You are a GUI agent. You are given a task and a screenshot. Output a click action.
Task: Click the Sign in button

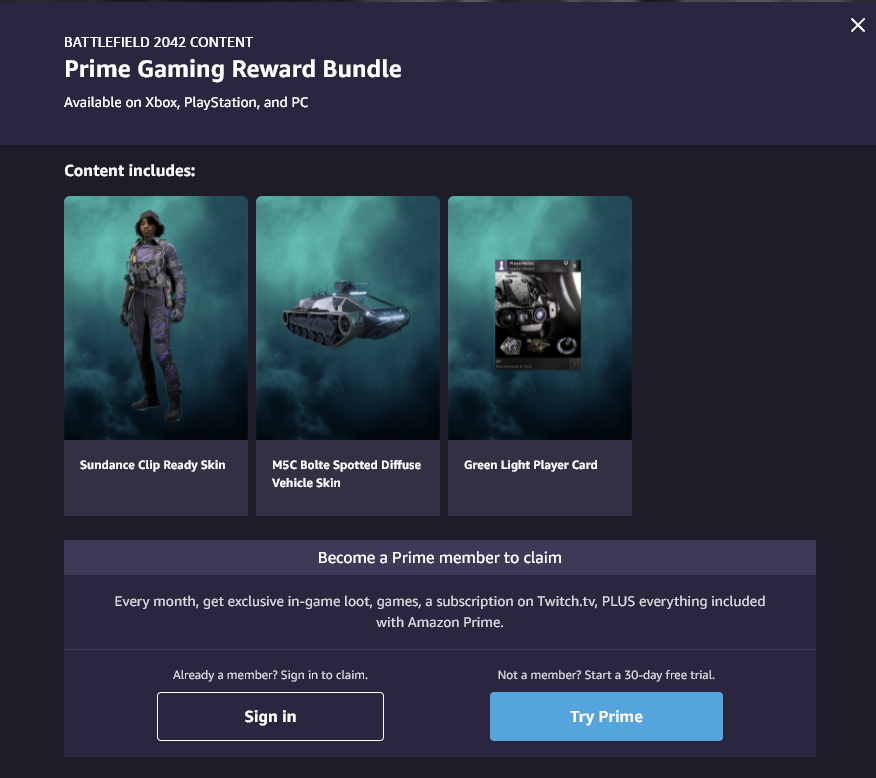(x=270, y=716)
